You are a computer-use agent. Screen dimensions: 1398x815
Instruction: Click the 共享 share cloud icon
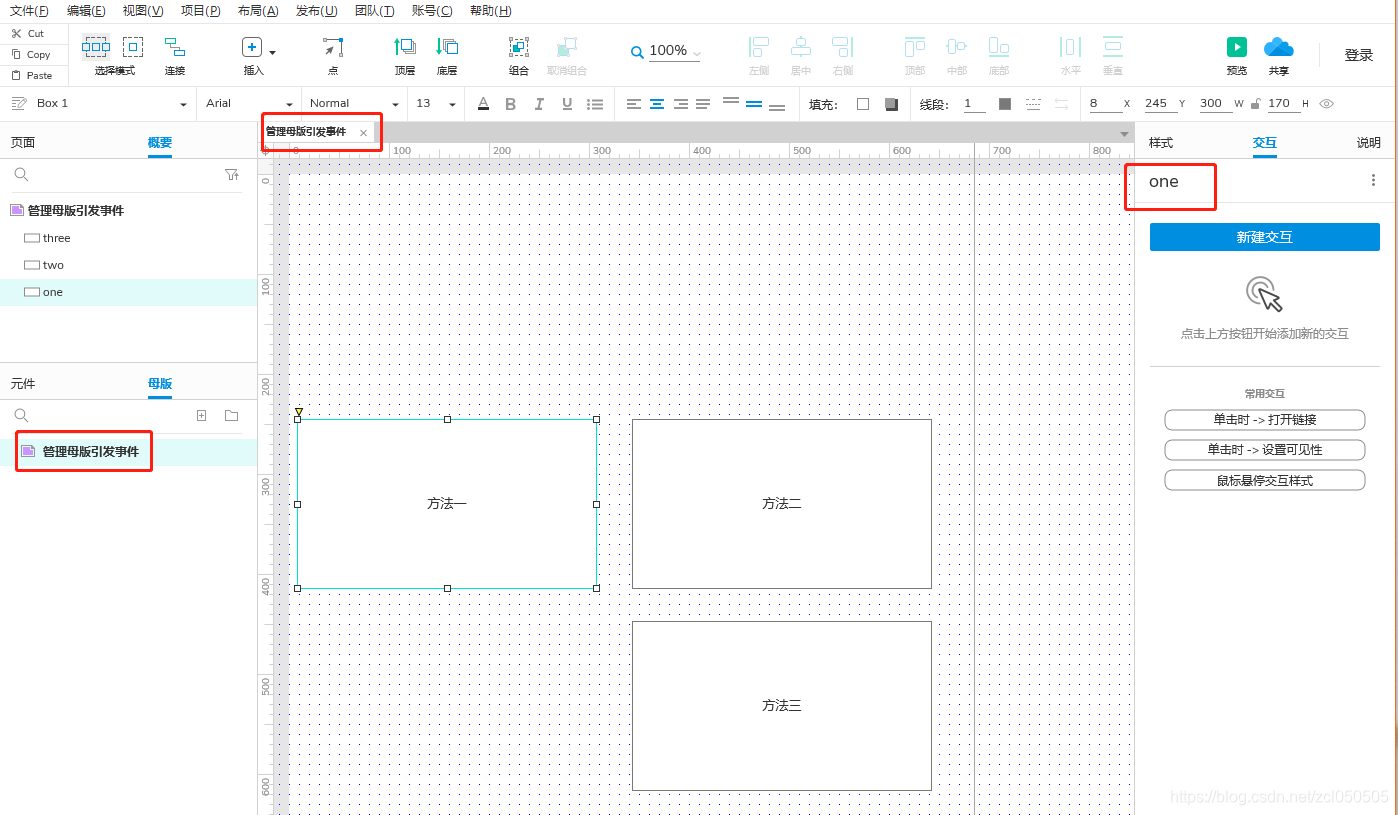coord(1279,46)
